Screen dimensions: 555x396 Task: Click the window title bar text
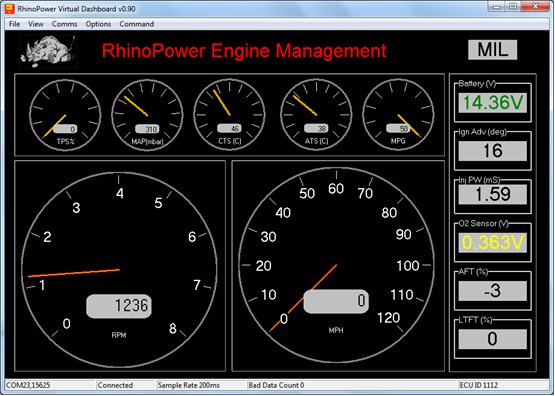[x=76, y=9]
